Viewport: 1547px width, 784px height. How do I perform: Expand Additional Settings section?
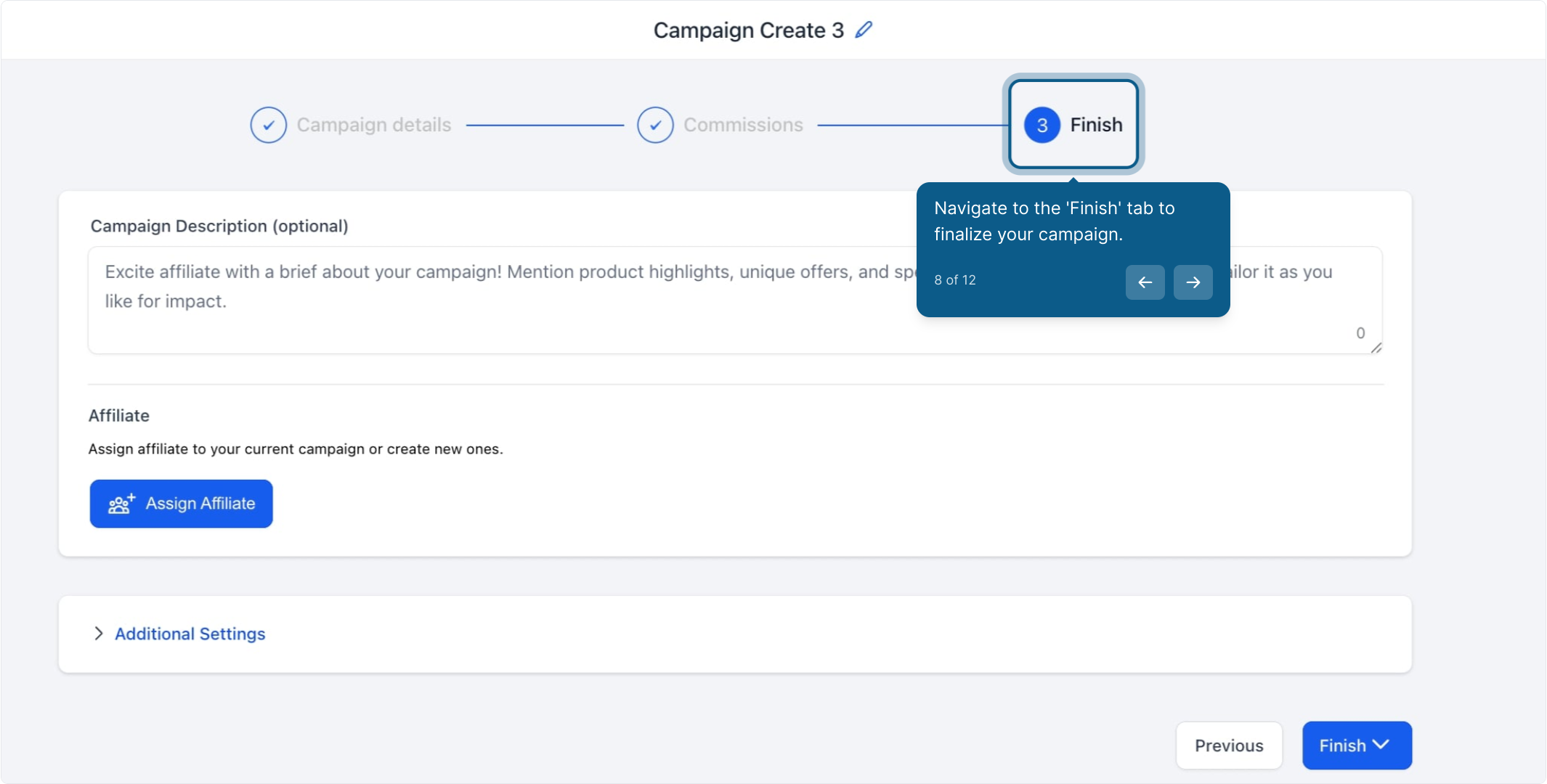[99, 634]
